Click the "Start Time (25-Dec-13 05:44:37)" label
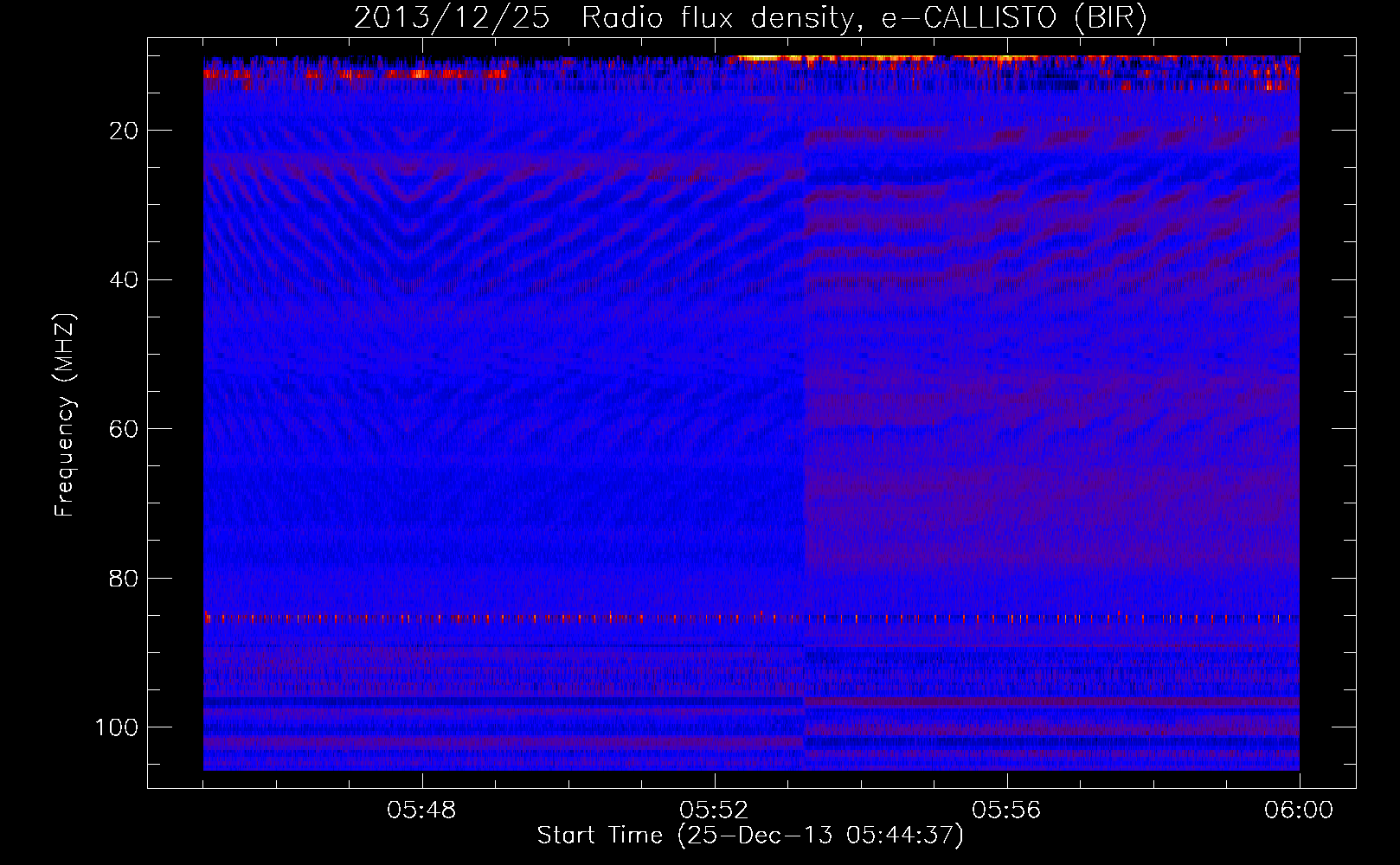The image size is (1400, 865). click(x=750, y=836)
